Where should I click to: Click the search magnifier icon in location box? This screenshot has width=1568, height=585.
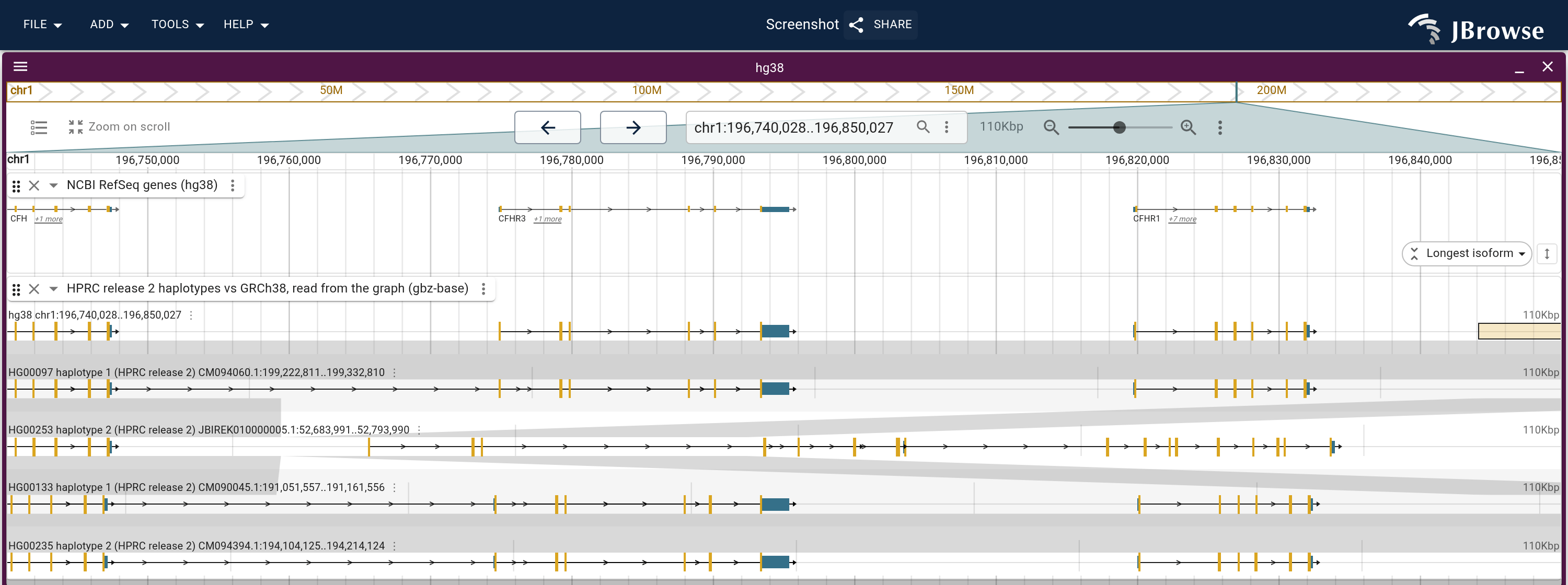(x=923, y=126)
